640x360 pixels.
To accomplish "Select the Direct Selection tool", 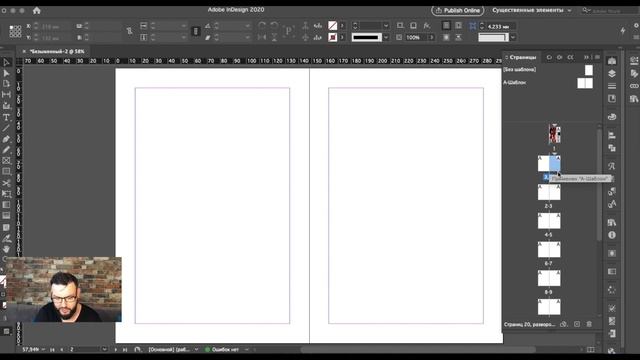I will click(6, 73).
